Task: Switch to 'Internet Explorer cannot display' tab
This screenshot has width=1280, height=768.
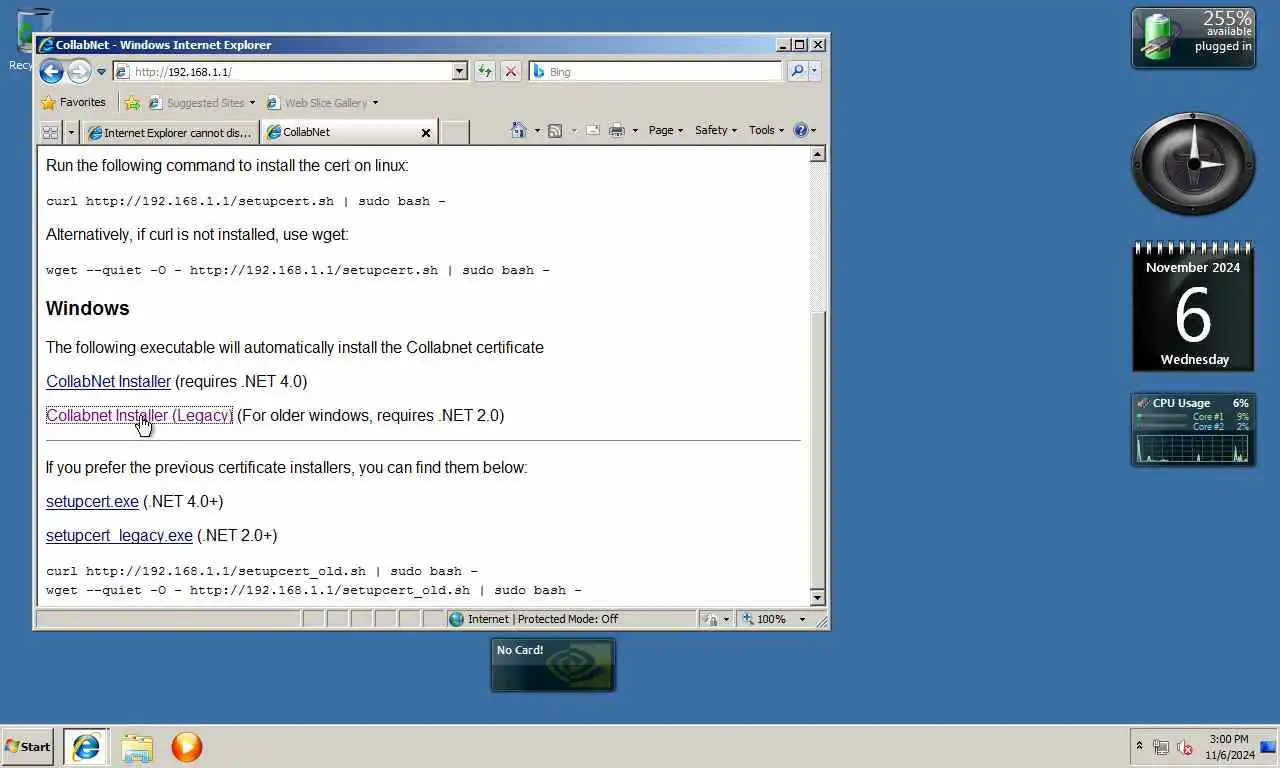Action: [x=170, y=132]
